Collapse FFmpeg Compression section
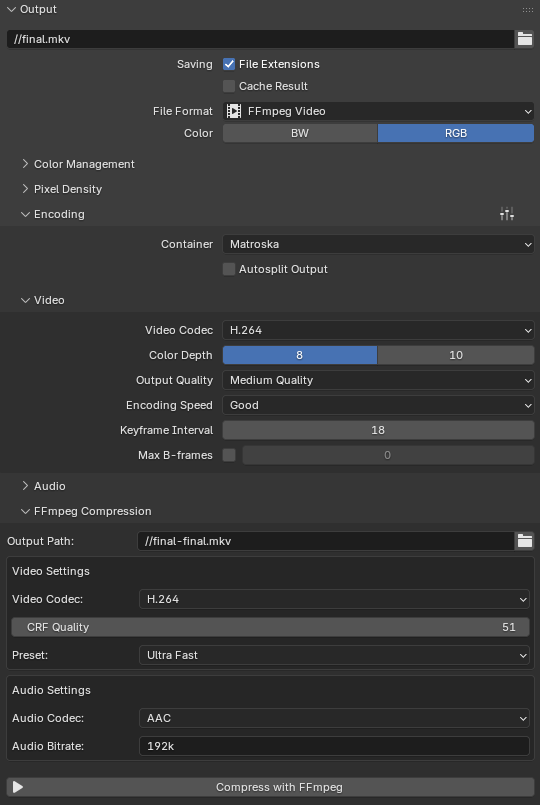 point(25,511)
